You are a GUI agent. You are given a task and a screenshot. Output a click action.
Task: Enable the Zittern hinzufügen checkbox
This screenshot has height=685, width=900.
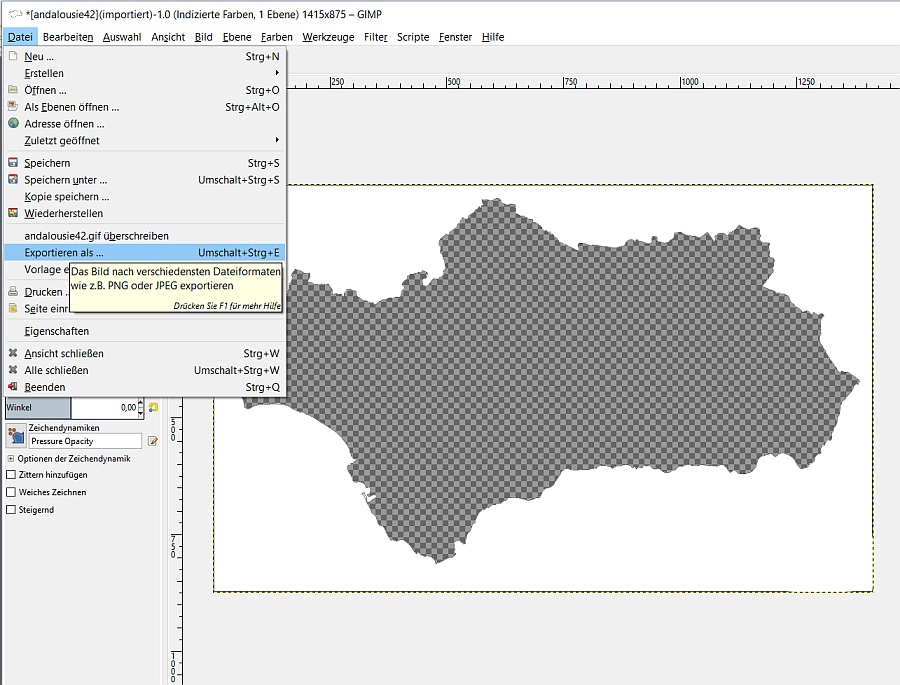point(11,475)
